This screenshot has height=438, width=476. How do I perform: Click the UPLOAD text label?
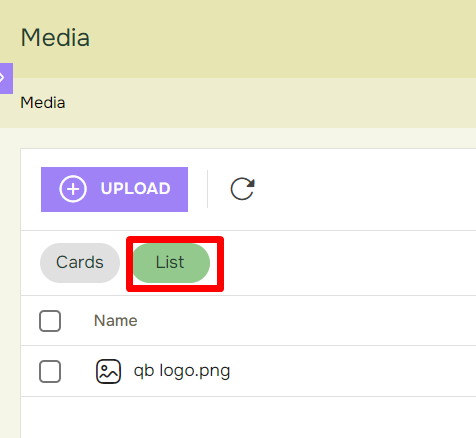136,189
